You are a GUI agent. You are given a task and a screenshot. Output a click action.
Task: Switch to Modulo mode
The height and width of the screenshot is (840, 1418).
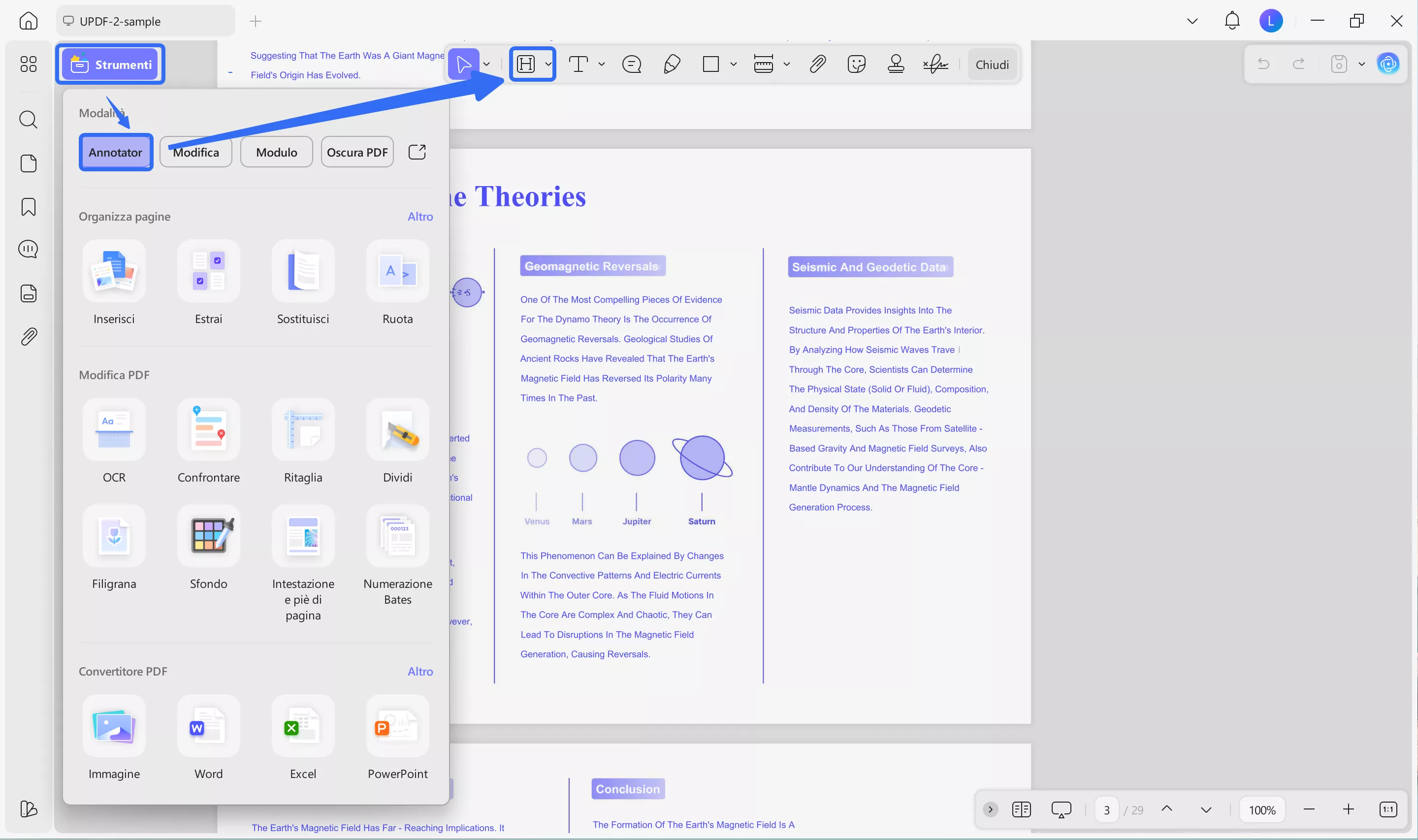pyautogui.click(x=276, y=152)
